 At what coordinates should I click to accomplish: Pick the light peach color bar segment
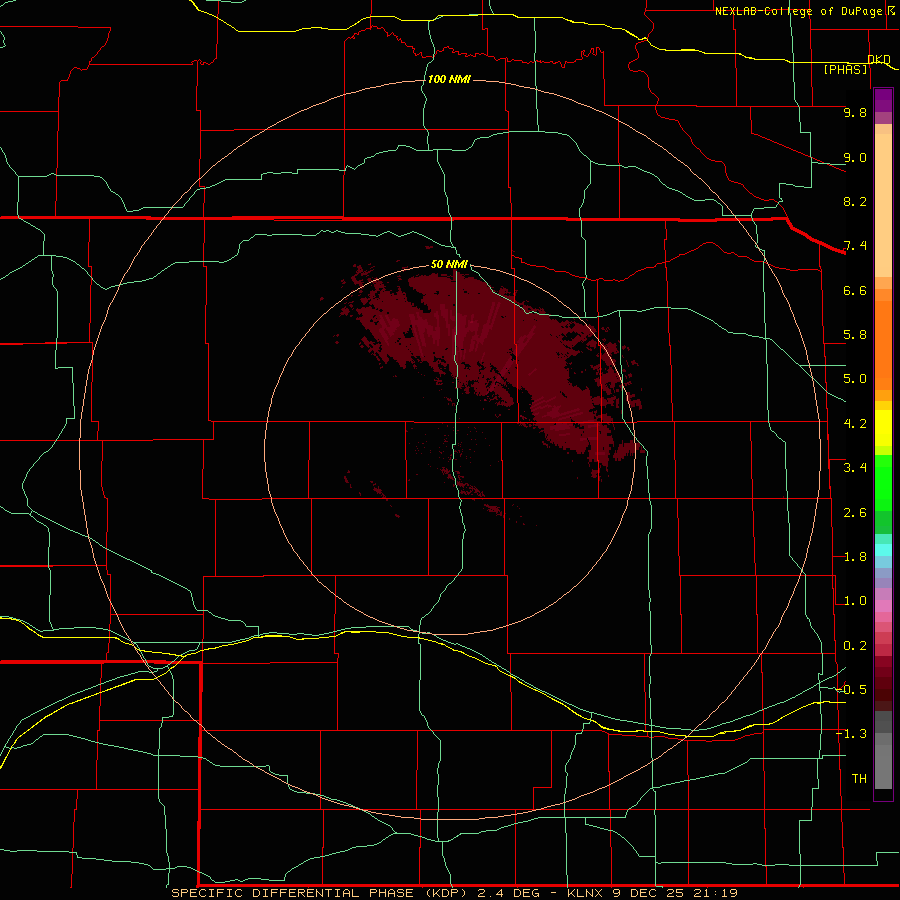coord(883,205)
